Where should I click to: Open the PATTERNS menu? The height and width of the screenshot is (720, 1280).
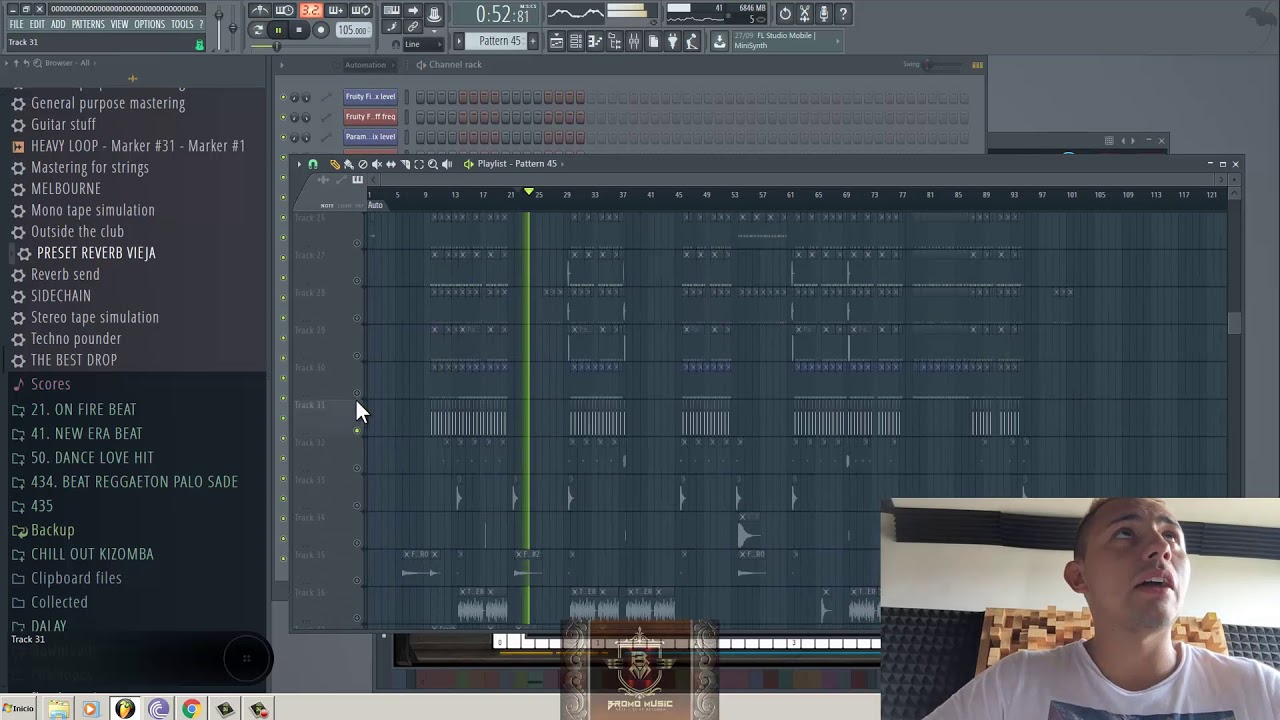(x=88, y=24)
